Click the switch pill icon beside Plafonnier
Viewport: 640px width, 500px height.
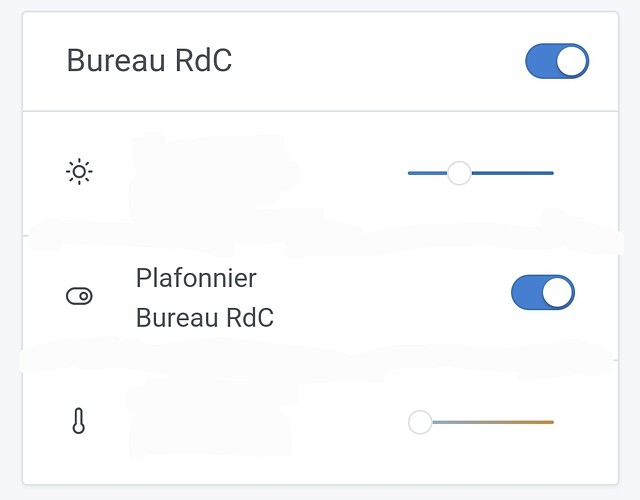pos(79,296)
